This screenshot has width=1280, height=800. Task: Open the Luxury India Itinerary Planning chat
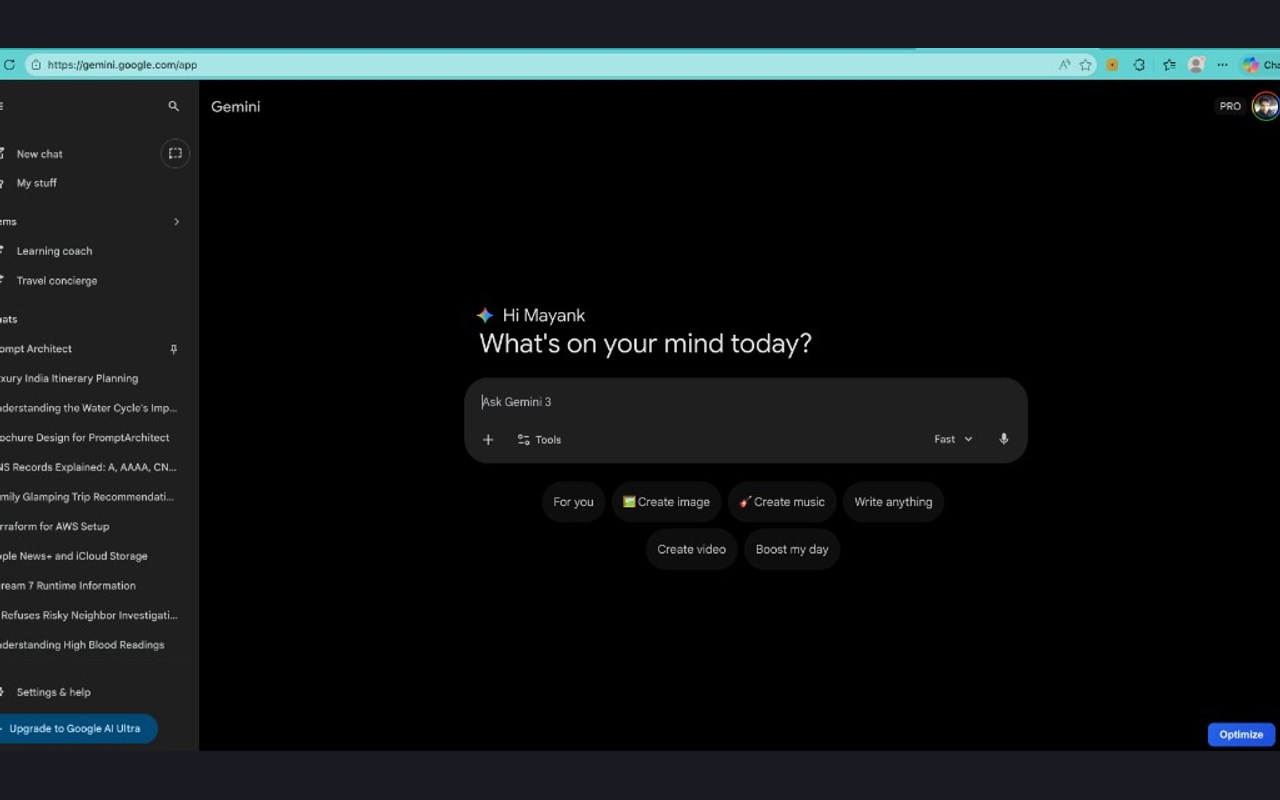[x=69, y=379]
